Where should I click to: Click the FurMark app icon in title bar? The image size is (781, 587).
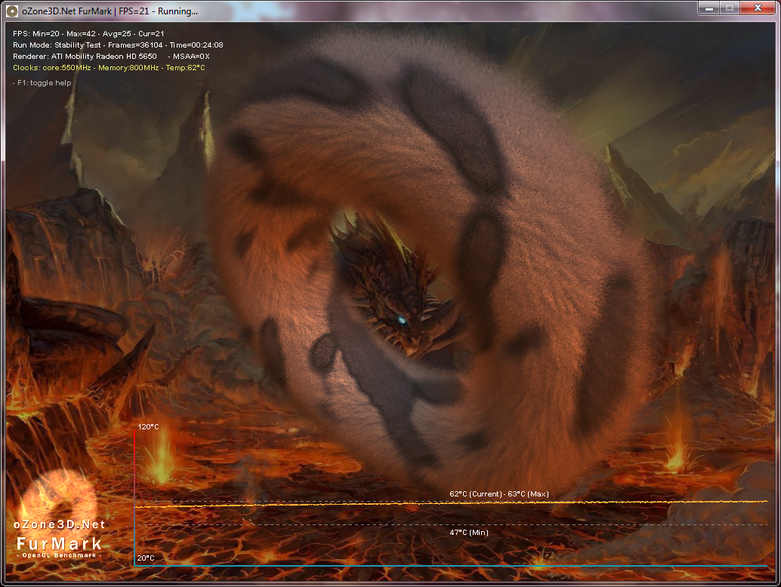coord(11,10)
